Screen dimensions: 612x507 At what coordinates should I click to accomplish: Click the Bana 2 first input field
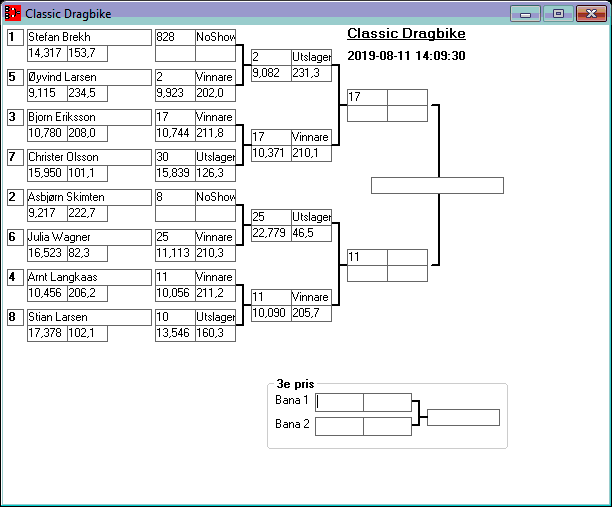coord(339,426)
